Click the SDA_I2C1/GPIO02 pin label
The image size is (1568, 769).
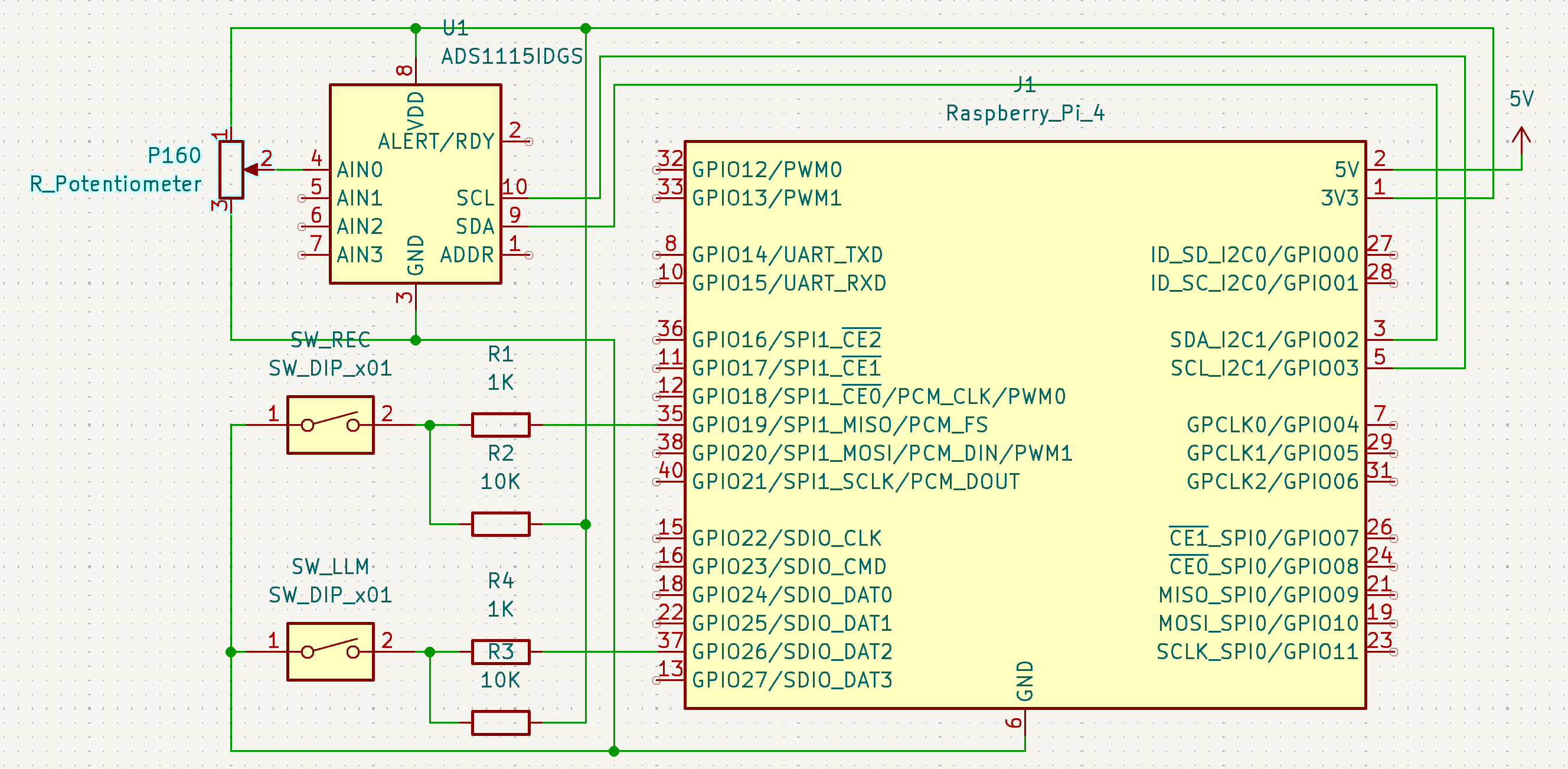(1265, 340)
